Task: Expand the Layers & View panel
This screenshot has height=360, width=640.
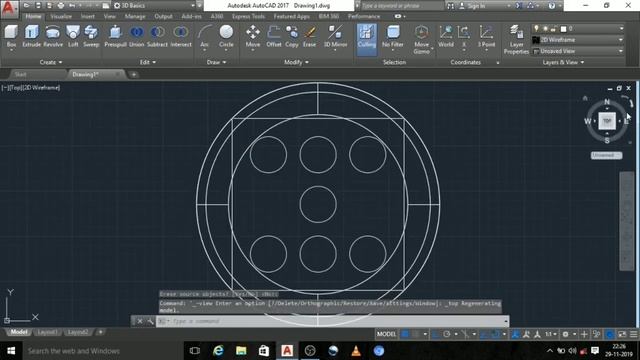Action: [563, 62]
